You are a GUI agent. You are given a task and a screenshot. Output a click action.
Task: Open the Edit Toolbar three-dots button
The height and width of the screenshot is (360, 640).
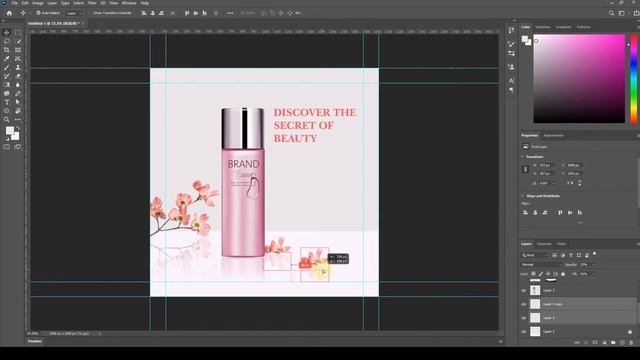click(18, 120)
